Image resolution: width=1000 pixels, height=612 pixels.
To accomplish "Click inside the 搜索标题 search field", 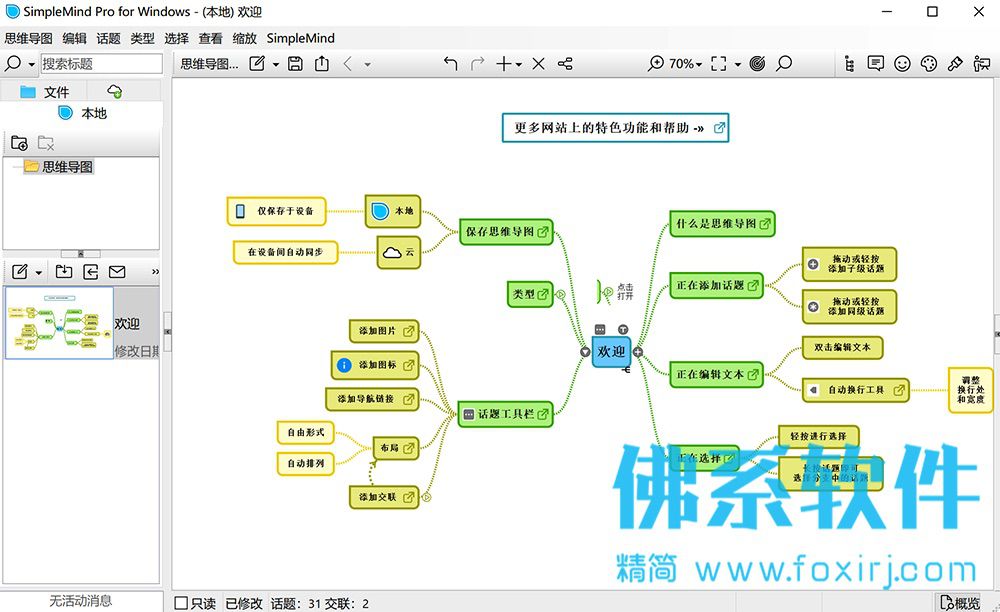I will pyautogui.click(x=101, y=63).
